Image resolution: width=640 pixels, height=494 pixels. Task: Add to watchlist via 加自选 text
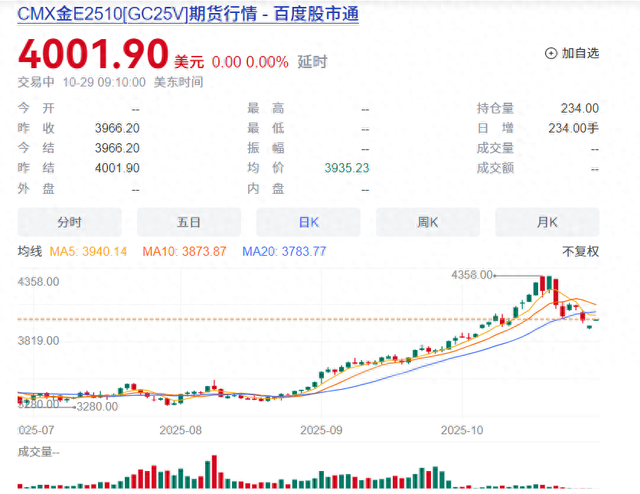pos(580,53)
